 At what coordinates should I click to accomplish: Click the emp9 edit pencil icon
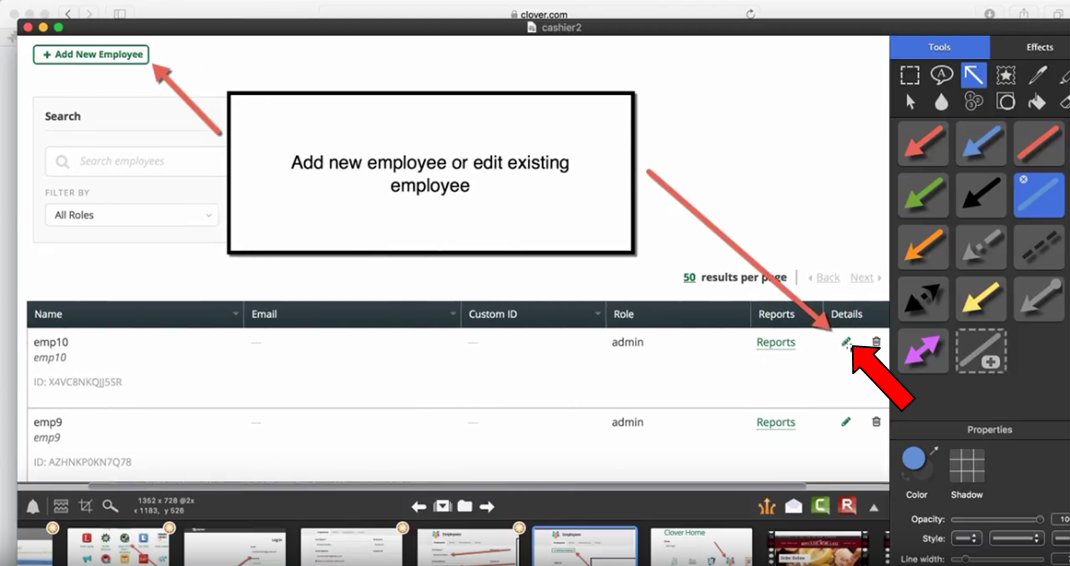846,422
